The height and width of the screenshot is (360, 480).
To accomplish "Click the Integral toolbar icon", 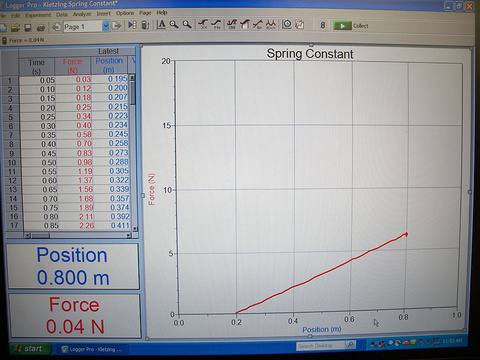I will pyautogui.click(x=245, y=24).
